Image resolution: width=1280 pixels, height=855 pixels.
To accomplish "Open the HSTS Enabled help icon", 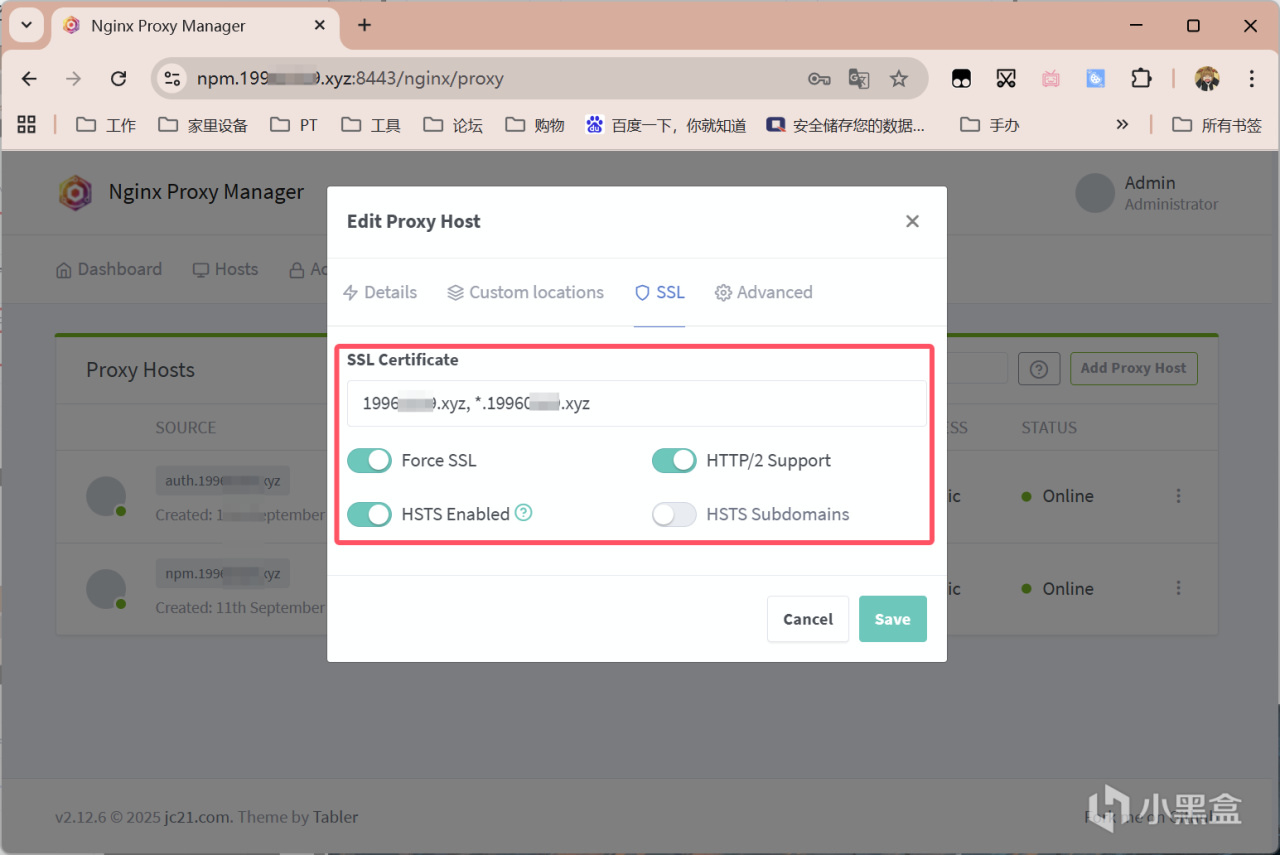I will [x=523, y=513].
